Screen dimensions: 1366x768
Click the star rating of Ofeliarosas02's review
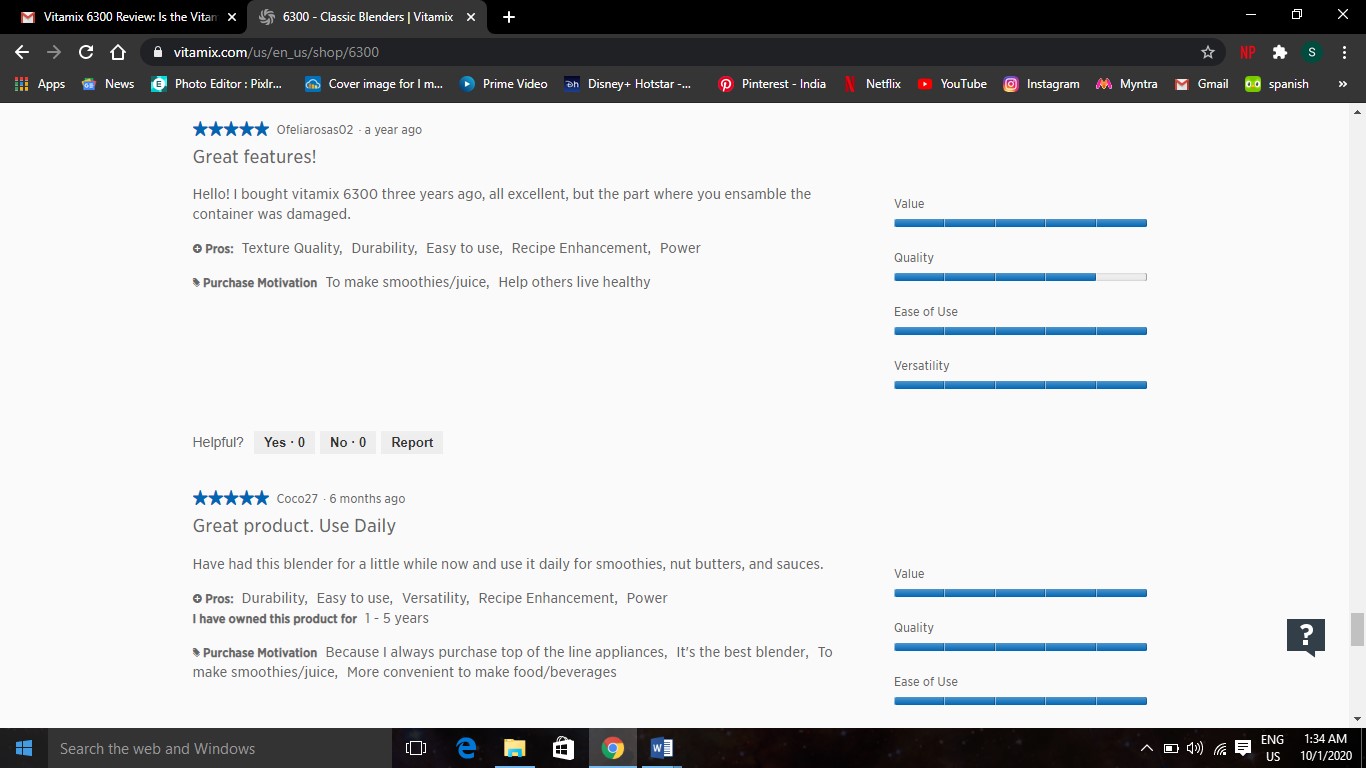231,129
